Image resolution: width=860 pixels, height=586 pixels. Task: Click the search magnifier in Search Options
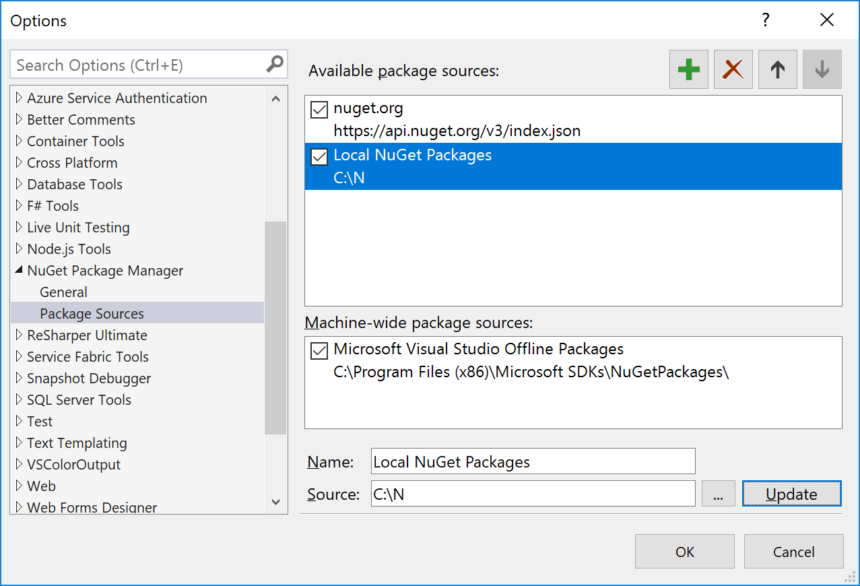tap(273, 64)
